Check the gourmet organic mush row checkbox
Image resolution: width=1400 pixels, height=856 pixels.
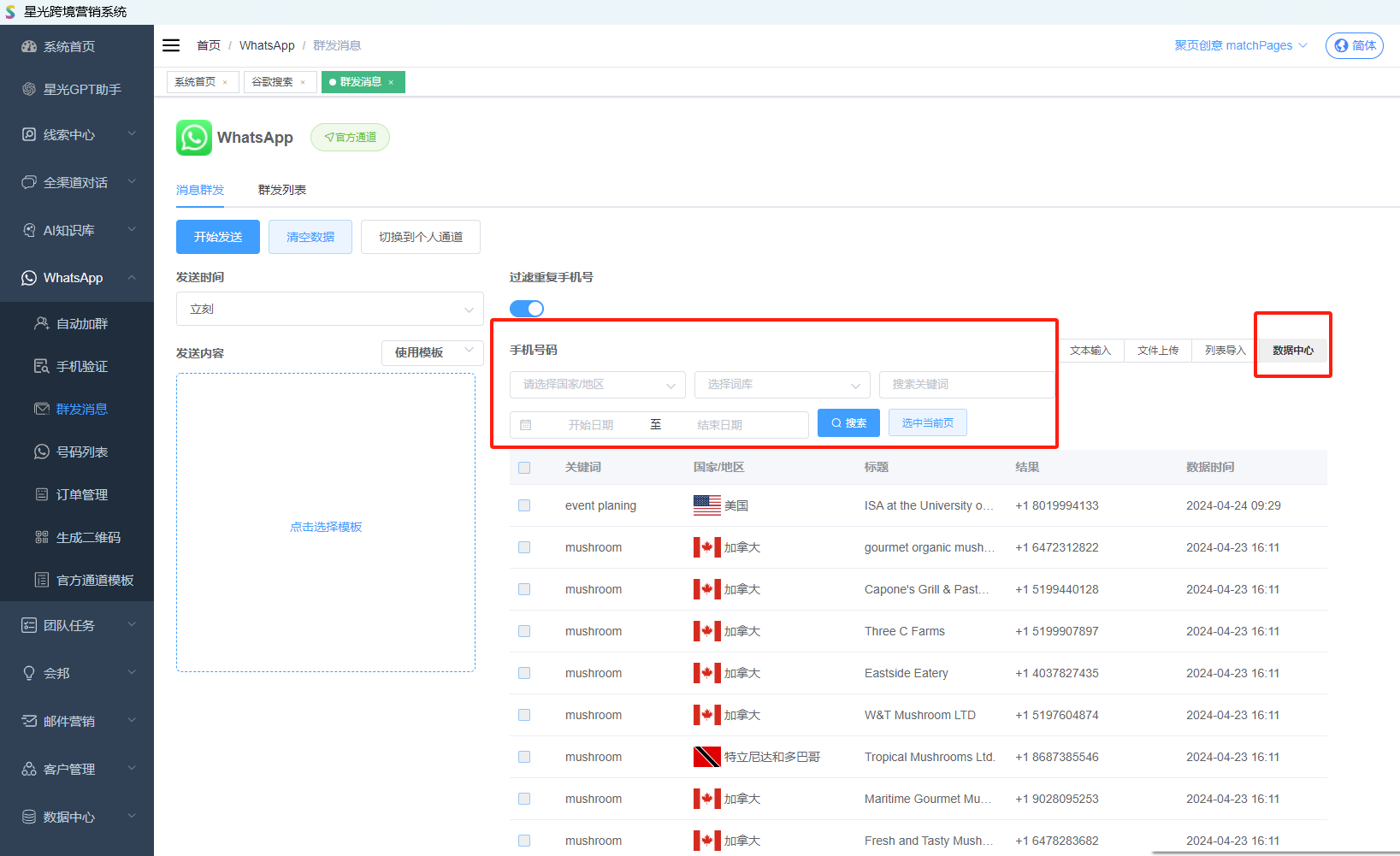pyautogui.click(x=524, y=547)
